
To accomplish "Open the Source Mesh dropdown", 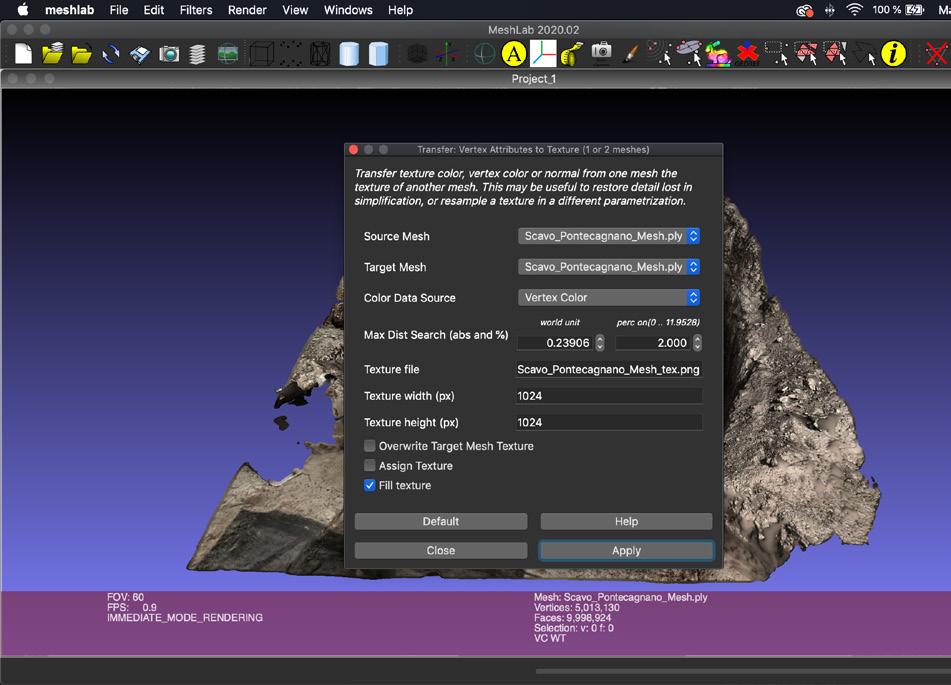I will click(609, 236).
